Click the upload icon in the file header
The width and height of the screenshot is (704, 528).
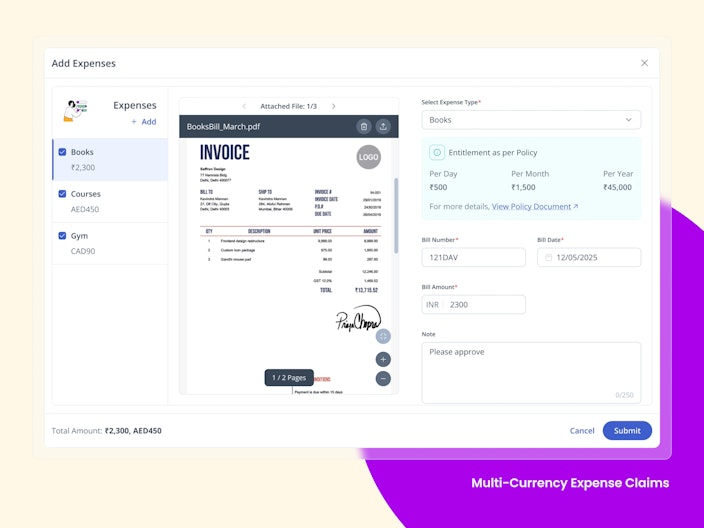pos(383,127)
